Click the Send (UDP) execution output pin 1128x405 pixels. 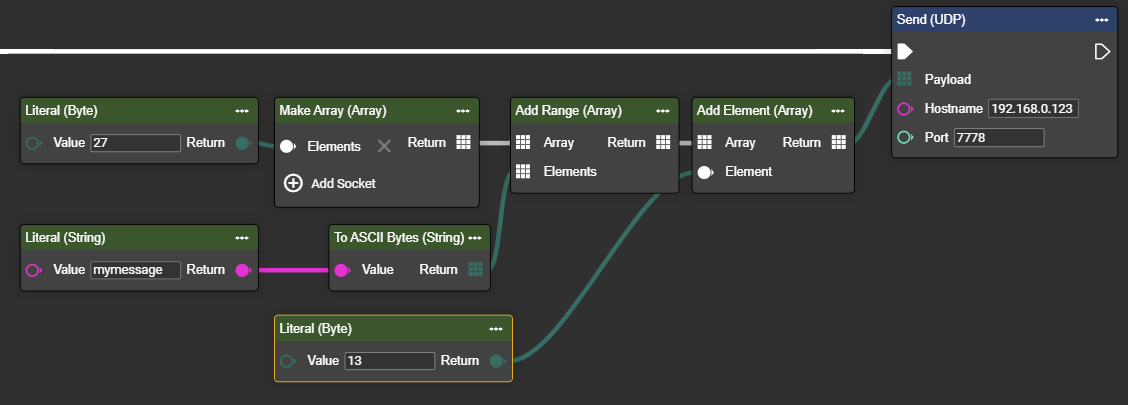(1102, 51)
